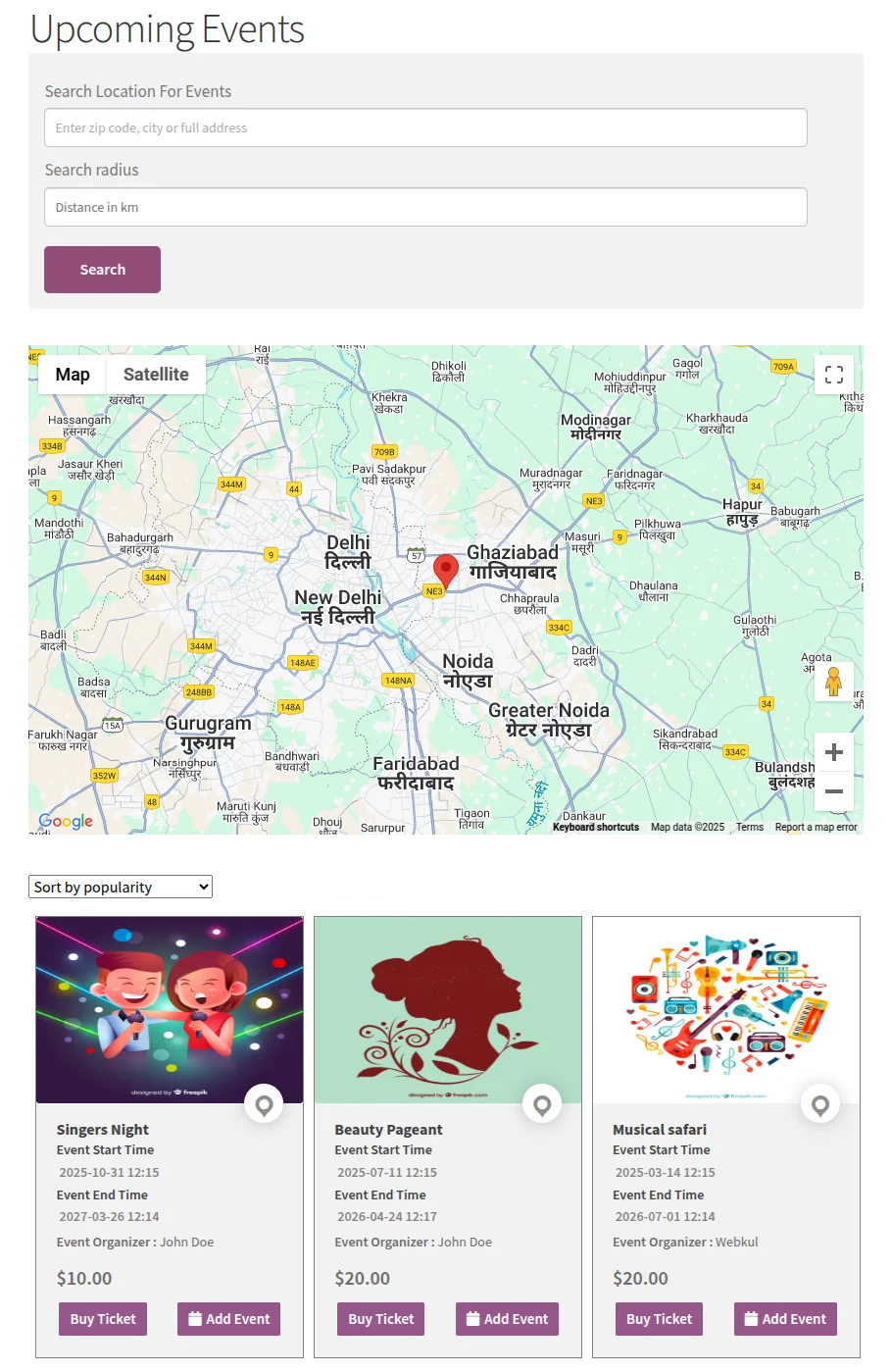Click the location pin icon on Musical safari card
Image resolution: width=891 pixels, height=1372 pixels.
819,1104
